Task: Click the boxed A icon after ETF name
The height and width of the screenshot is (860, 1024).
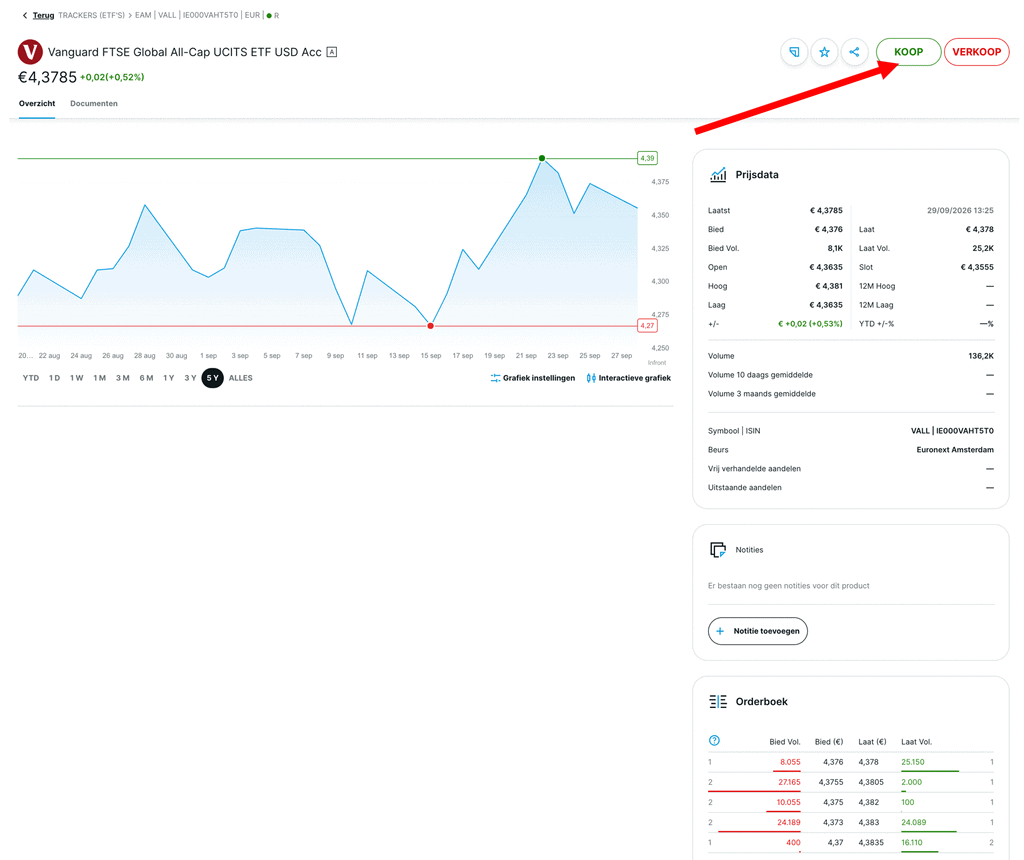Action: point(332,52)
